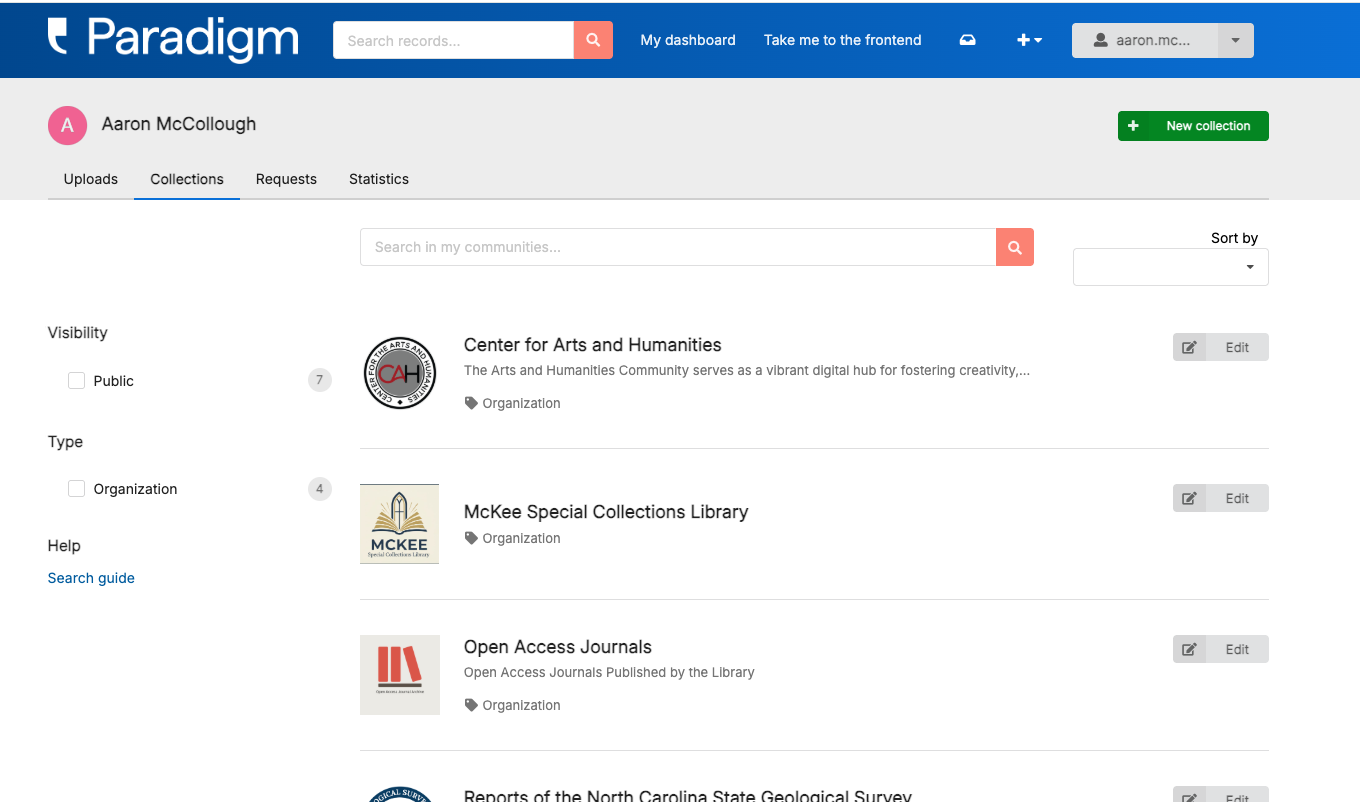Viewport: 1360px width, 802px height.
Task: Switch to the Uploads tab
Action: pyautogui.click(x=91, y=179)
